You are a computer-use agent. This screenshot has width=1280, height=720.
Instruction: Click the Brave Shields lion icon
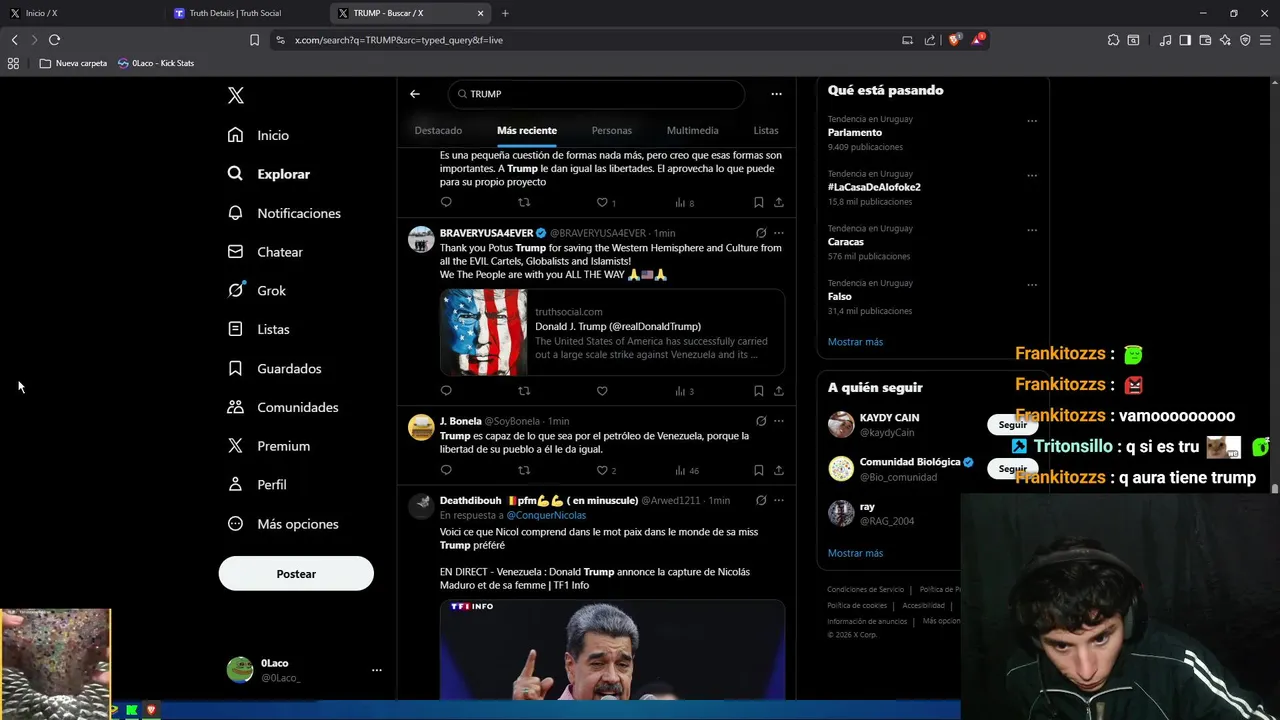(x=953, y=40)
